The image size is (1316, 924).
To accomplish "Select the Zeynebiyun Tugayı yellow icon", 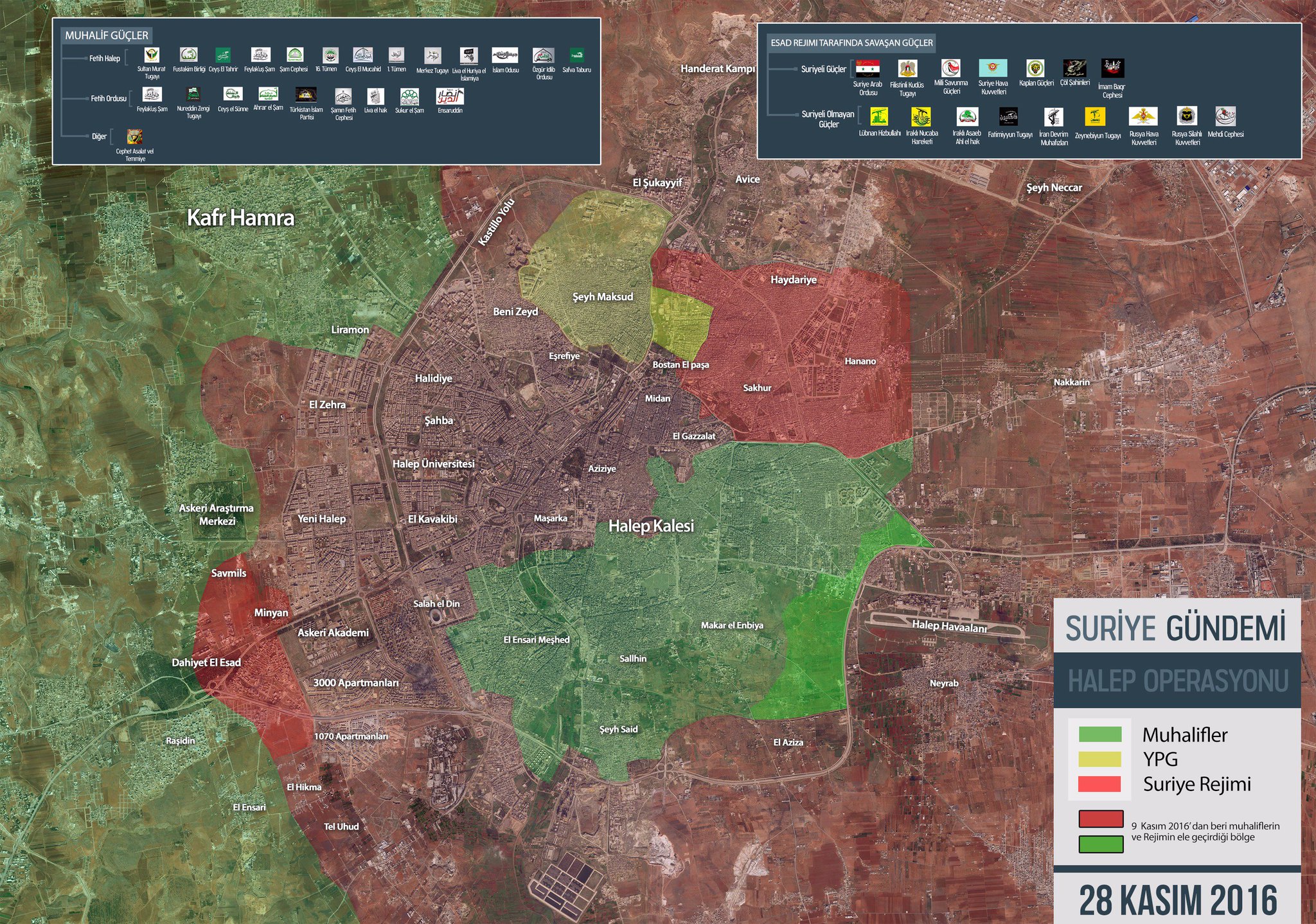I will [x=1095, y=117].
